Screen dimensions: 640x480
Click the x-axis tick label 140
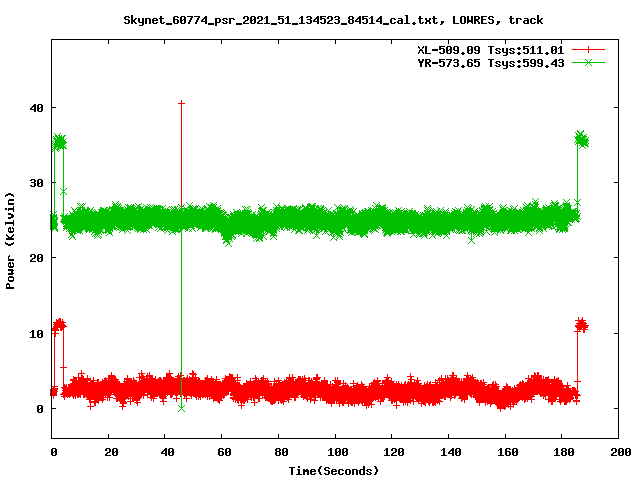coord(451,452)
